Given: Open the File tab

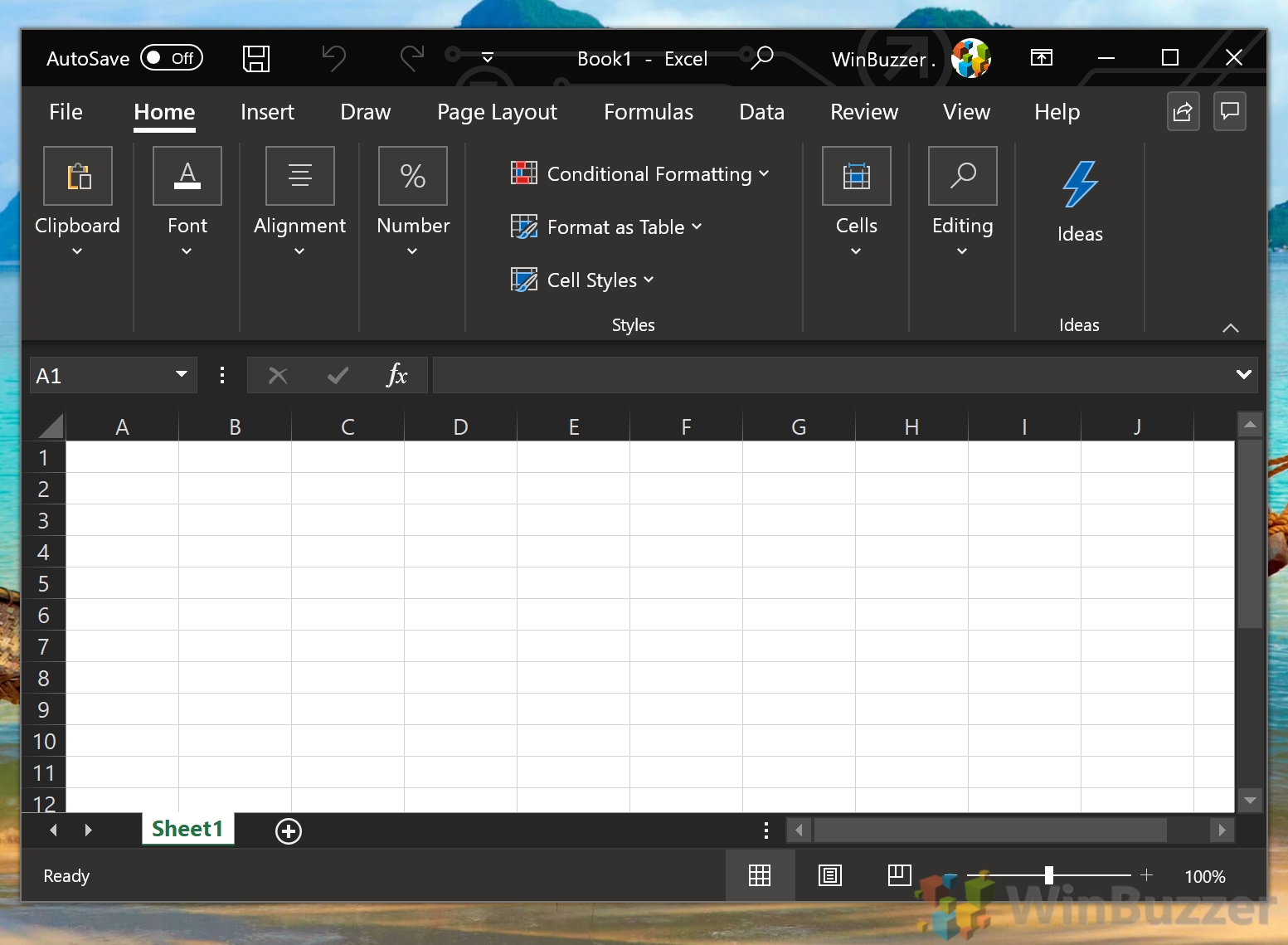Looking at the screenshot, I should click(x=66, y=112).
